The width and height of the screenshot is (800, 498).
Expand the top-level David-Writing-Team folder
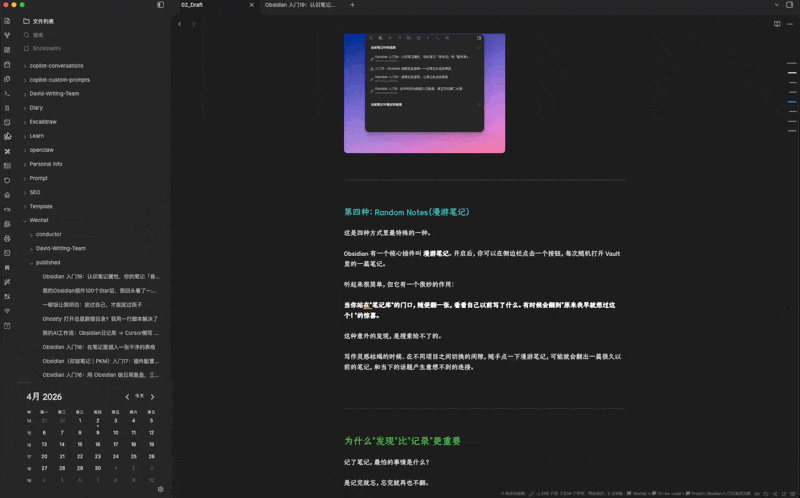[54, 94]
